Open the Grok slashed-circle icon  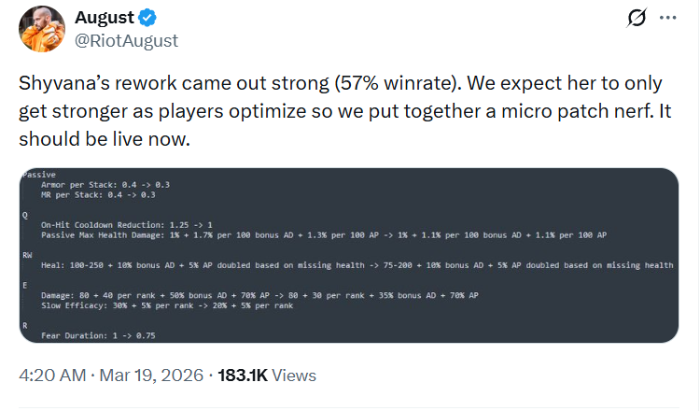(x=634, y=18)
